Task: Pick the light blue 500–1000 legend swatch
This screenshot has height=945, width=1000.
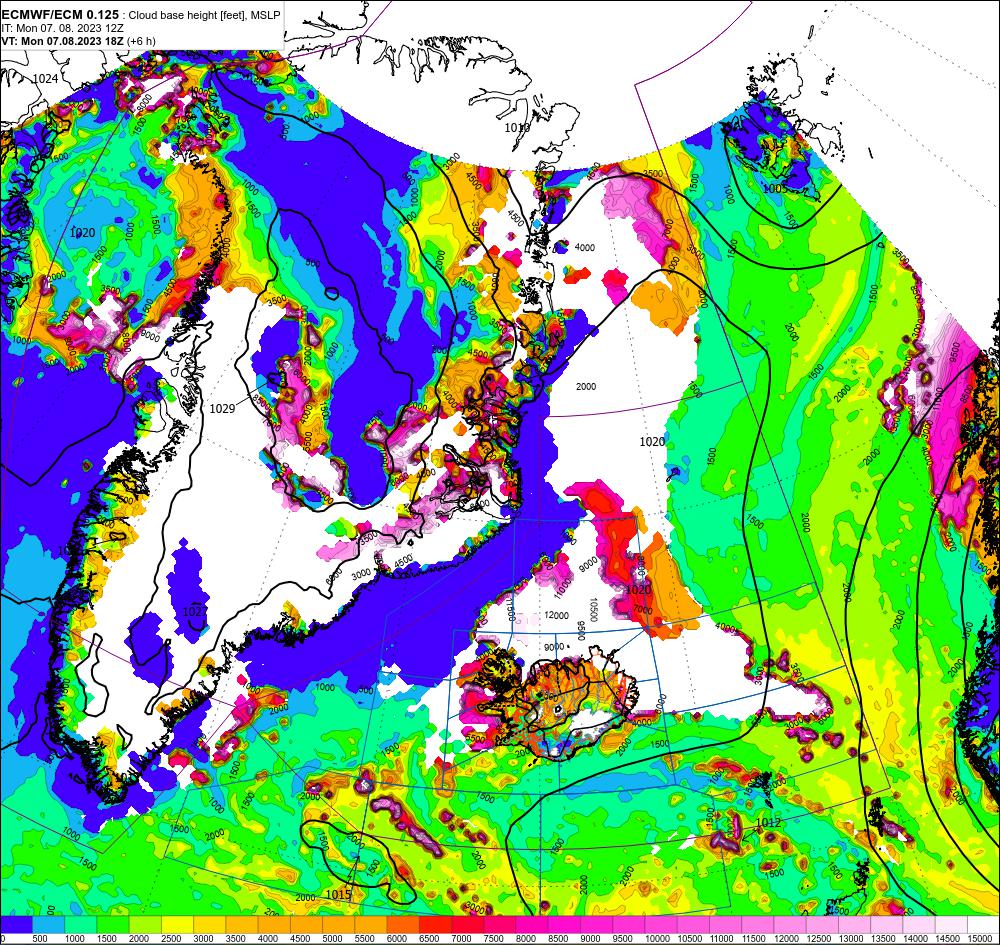Action: tap(48, 925)
